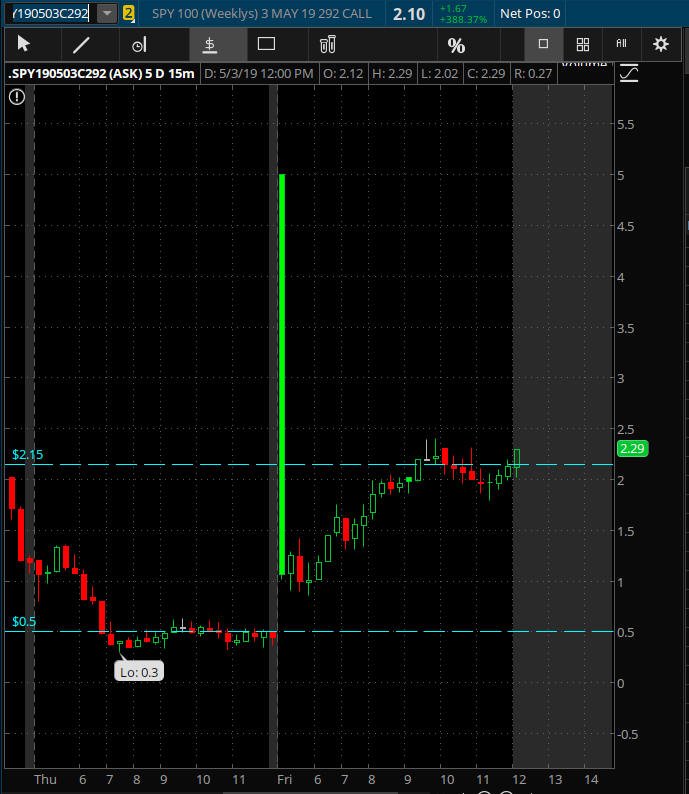
Task: Click the $2.15 price level label
Action: click(28, 455)
